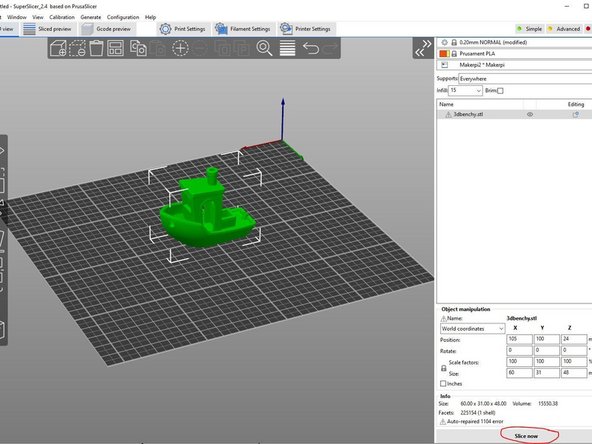This screenshot has height=444, width=592.
Task: Click the editing icon in the 3dbenchy.stl row
Action: [x=575, y=114]
